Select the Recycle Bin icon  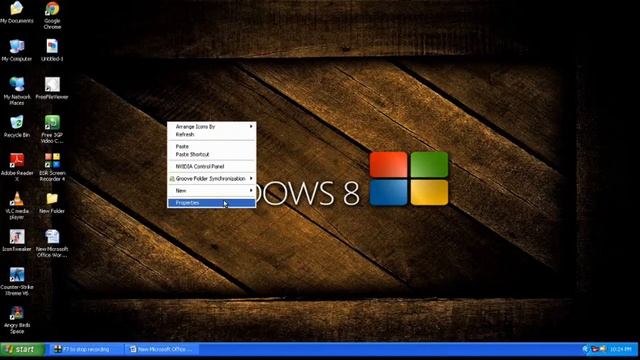[x=17, y=127]
